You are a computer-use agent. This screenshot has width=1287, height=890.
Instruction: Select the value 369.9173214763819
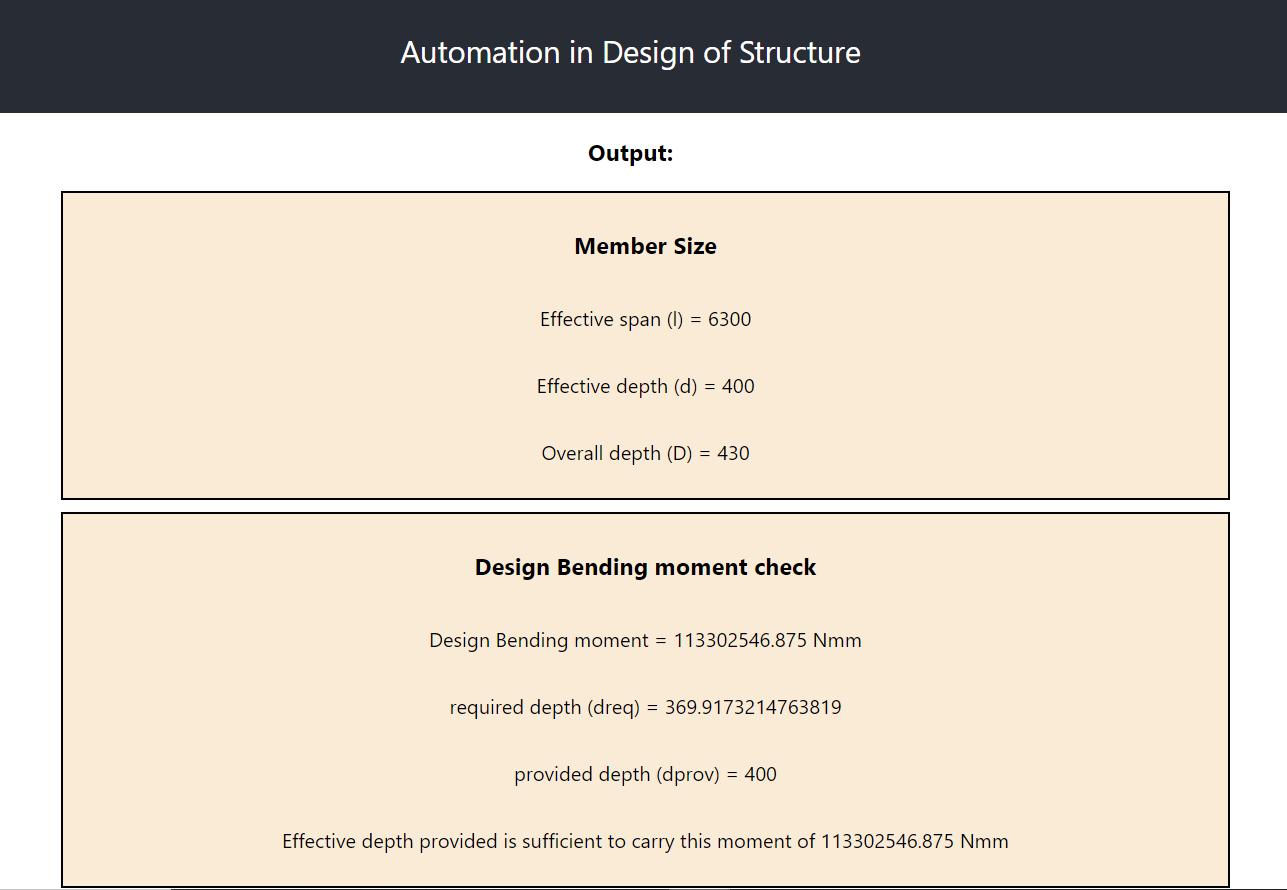[753, 707]
